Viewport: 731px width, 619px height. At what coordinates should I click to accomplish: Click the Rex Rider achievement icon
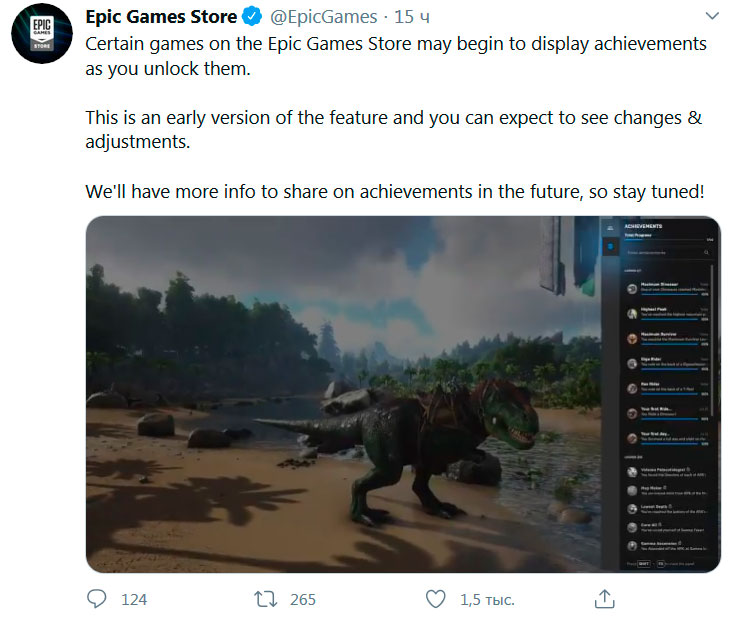(x=632, y=387)
